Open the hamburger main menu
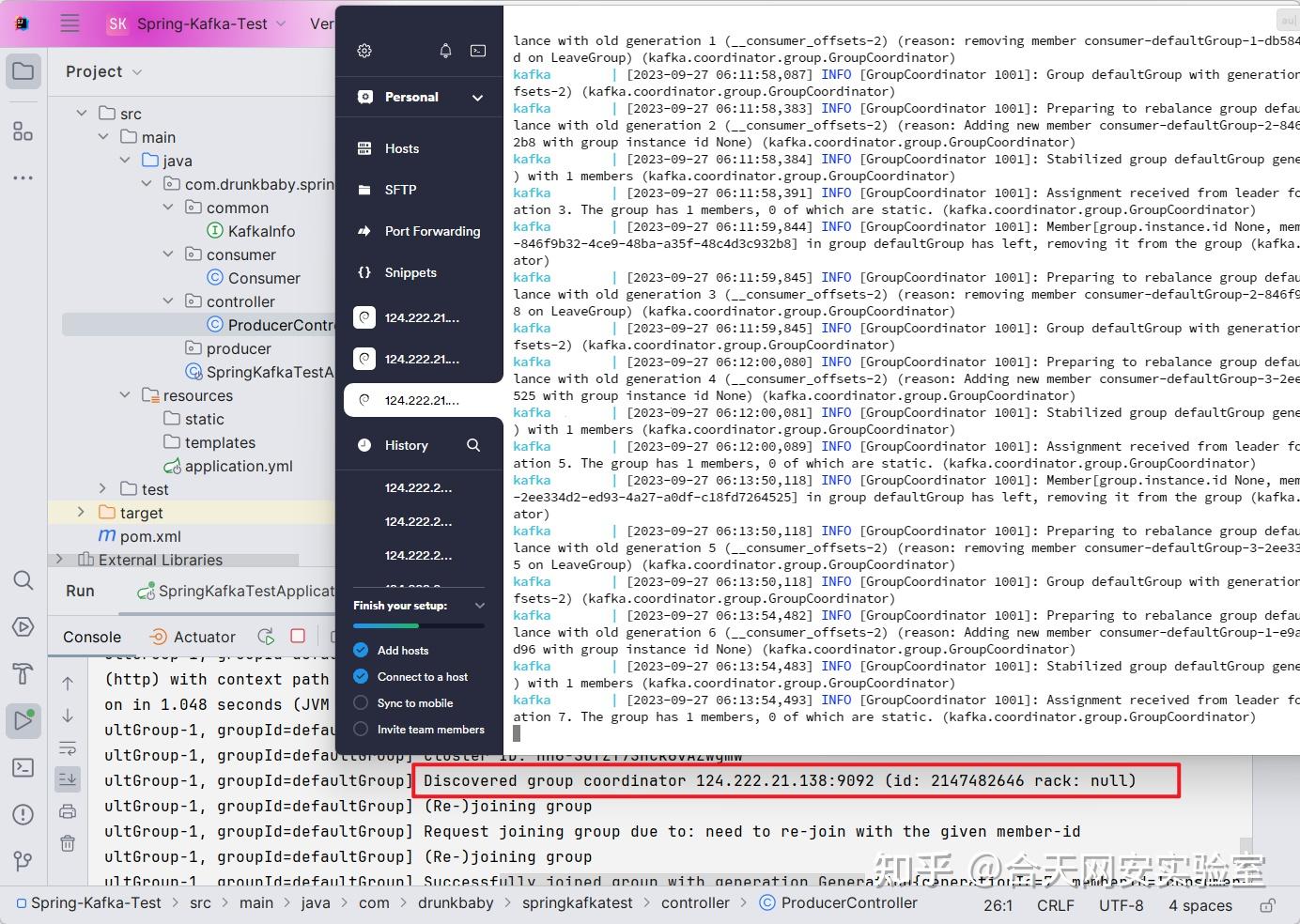This screenshot has height=924, width=1300. (70, 23)
